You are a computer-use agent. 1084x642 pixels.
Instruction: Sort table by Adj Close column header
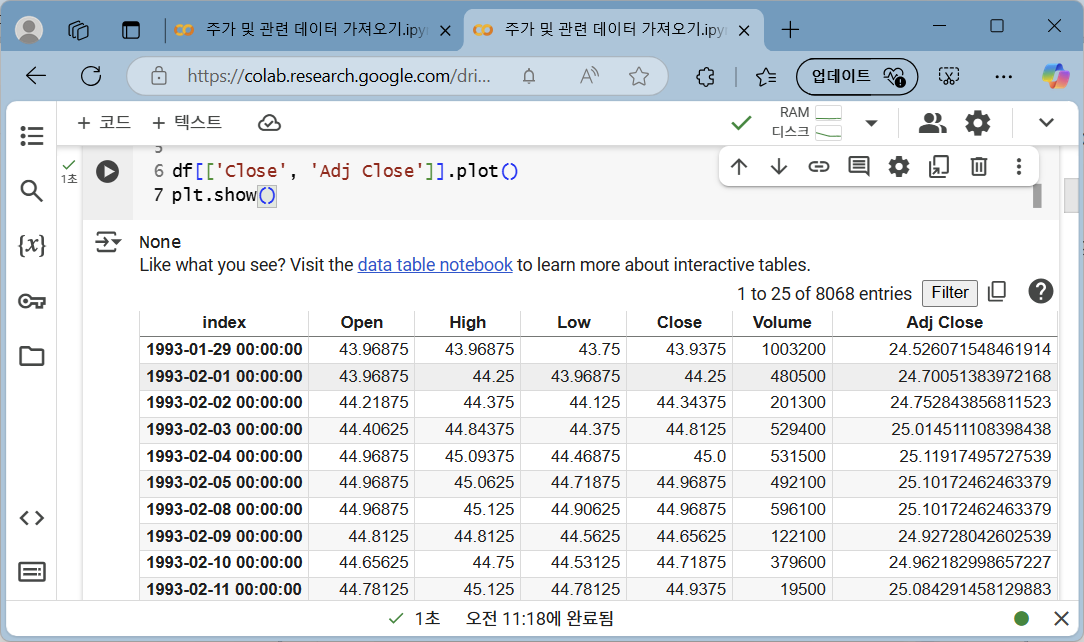(944, 323)
